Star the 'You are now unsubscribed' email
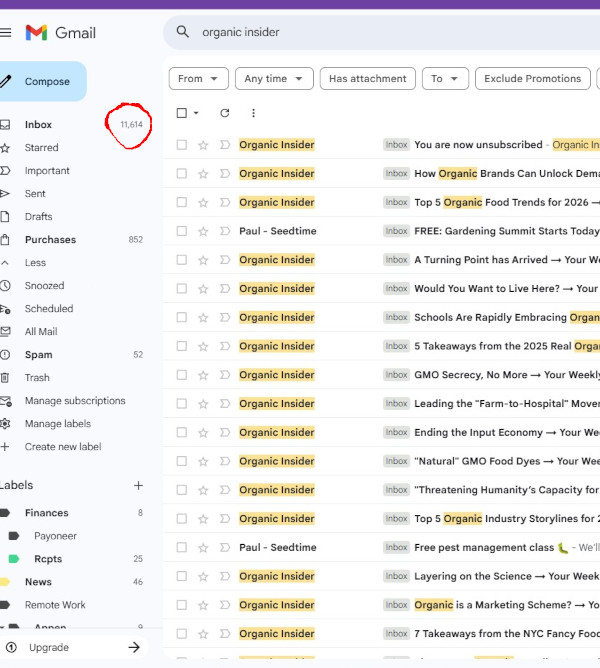Screen dimensions: 600x668 tap(203, 145)
